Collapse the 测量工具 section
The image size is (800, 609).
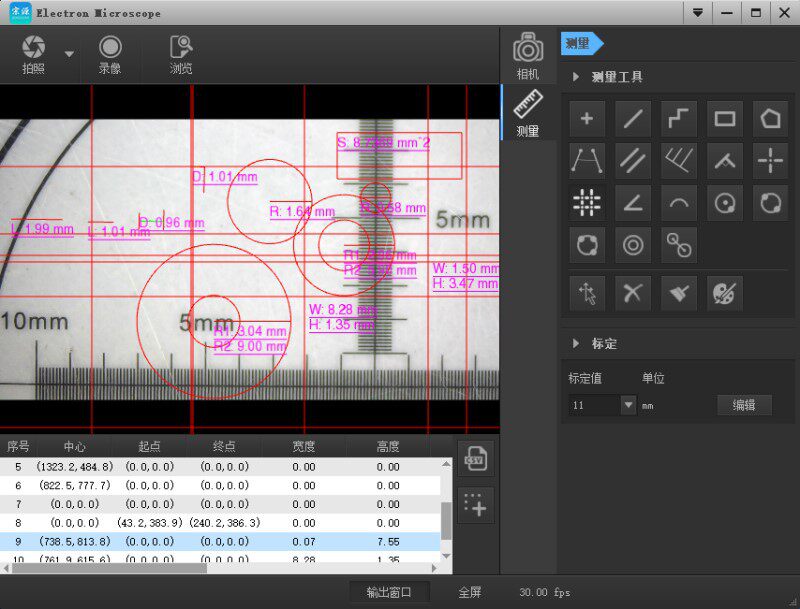576,77
